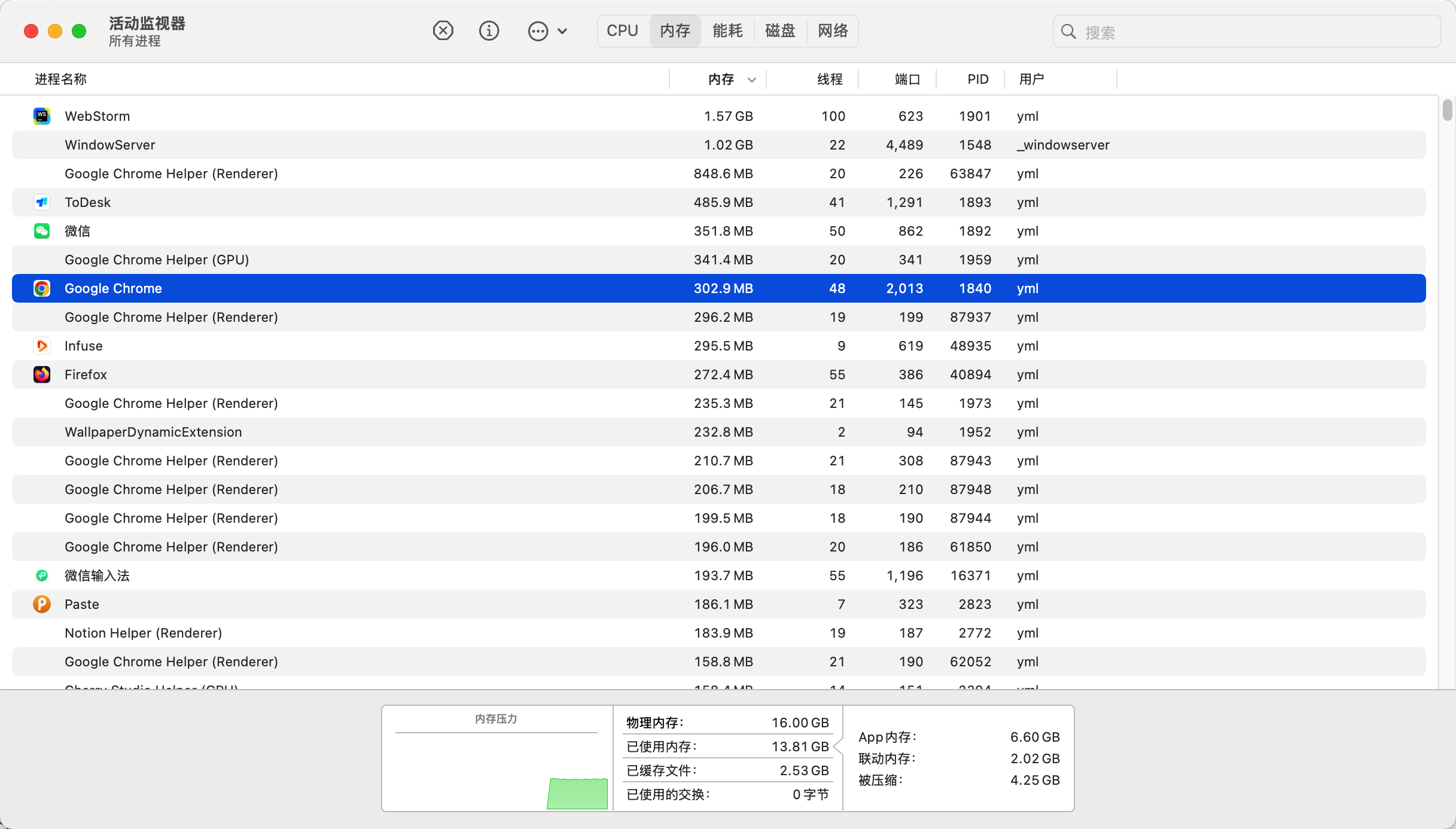The height and width of the screenshot is (829, 1456).
Task: Click the 已使用内存 13.81 GB entry
Action: click(x=727, y=746)
